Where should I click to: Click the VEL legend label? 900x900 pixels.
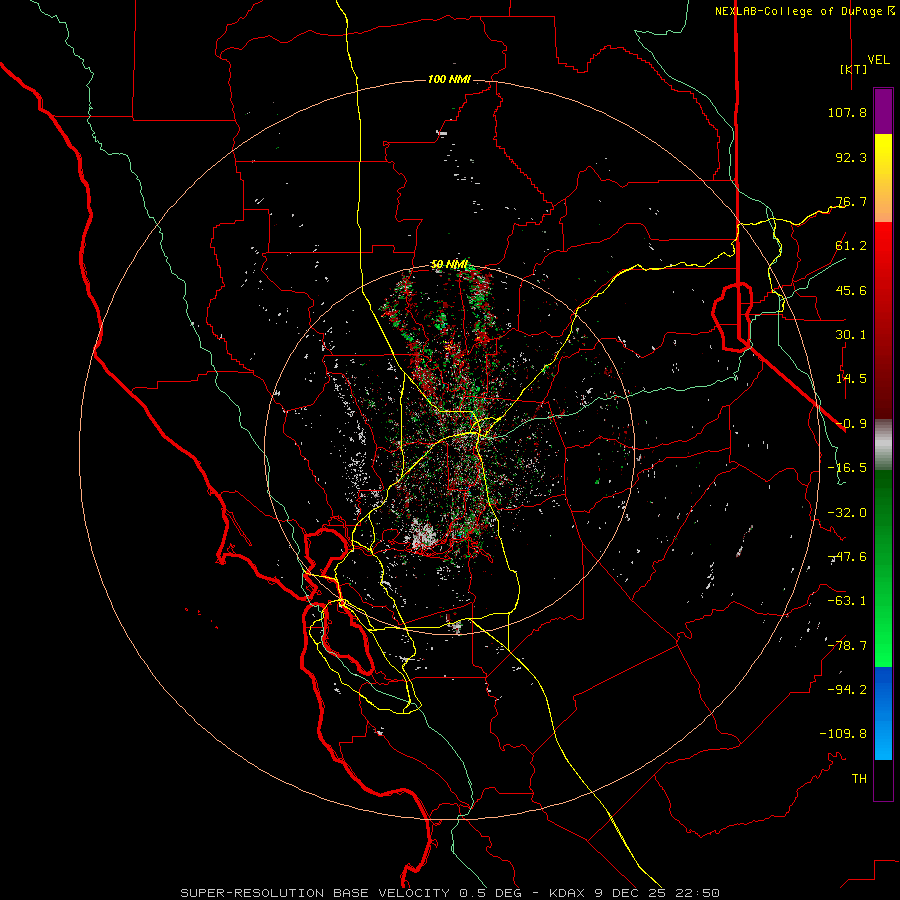click(878, 60)
